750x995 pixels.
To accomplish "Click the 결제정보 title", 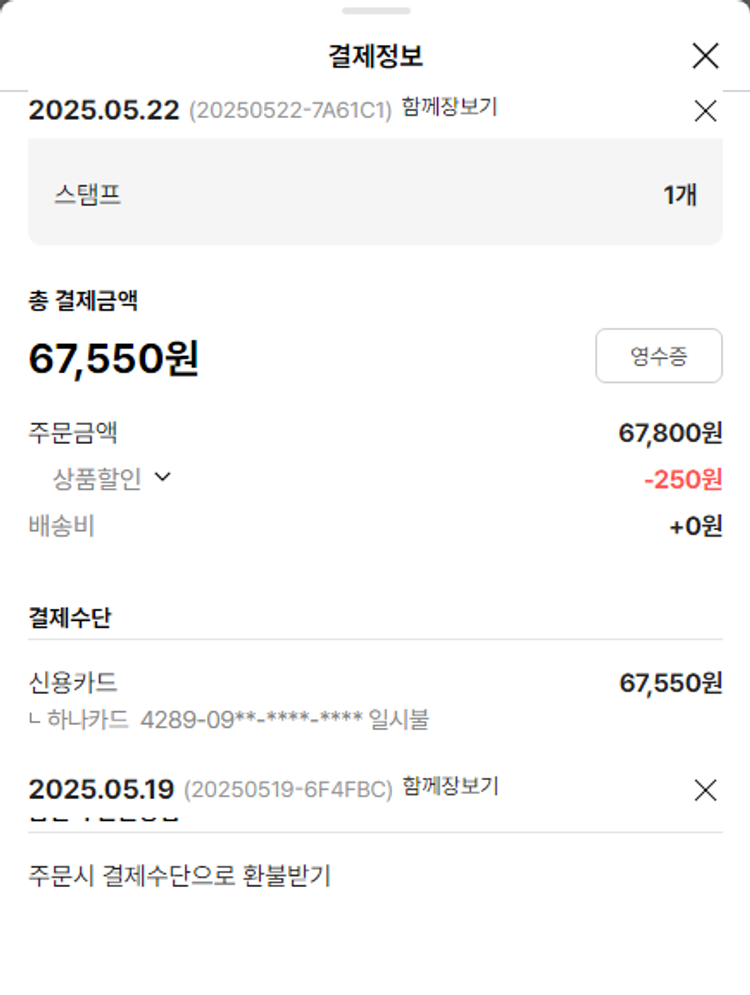I will (x=375, y=56).
